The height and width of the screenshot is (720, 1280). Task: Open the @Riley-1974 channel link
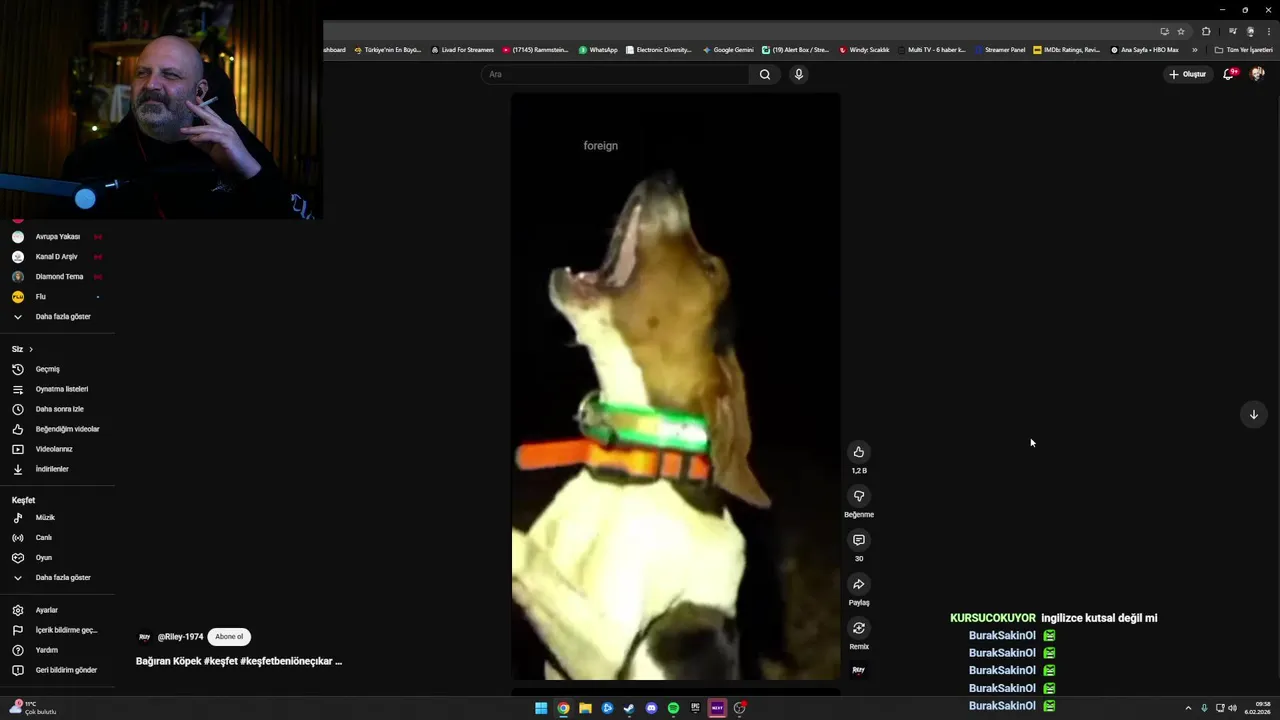180,637
